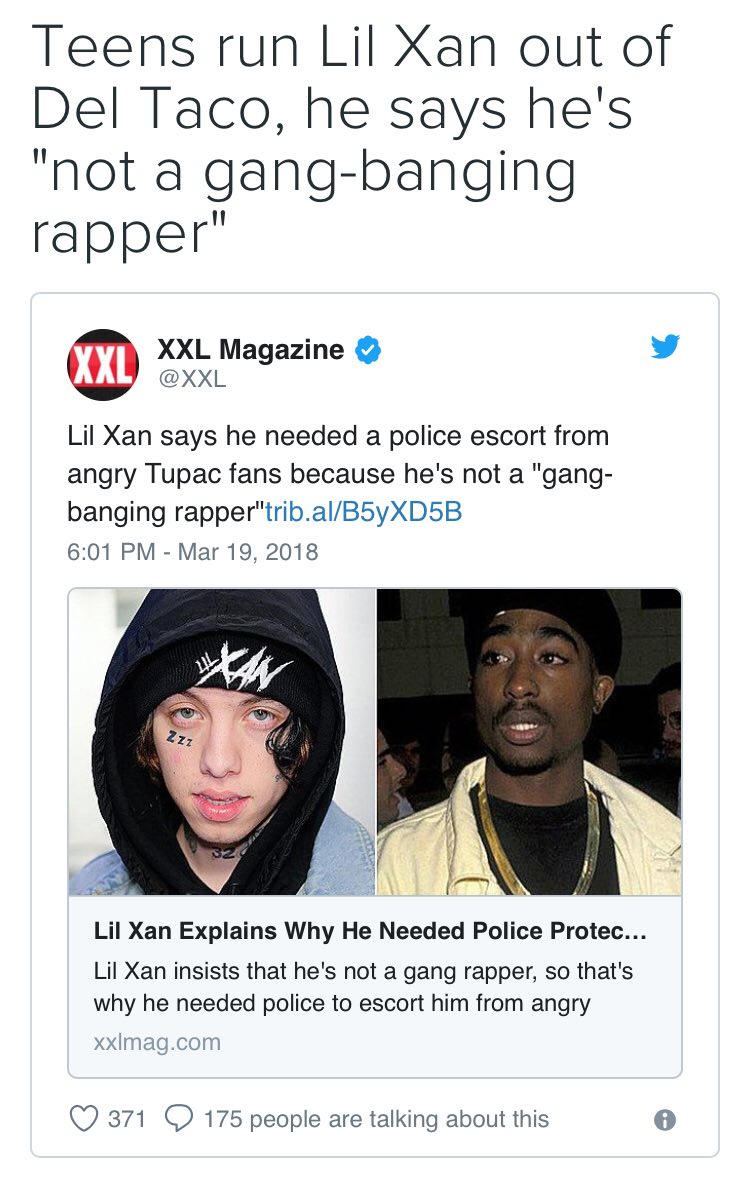750x1177 pixels.
Task: Open the Twitter bird icon in tweet corner
Action: [664, 346]
